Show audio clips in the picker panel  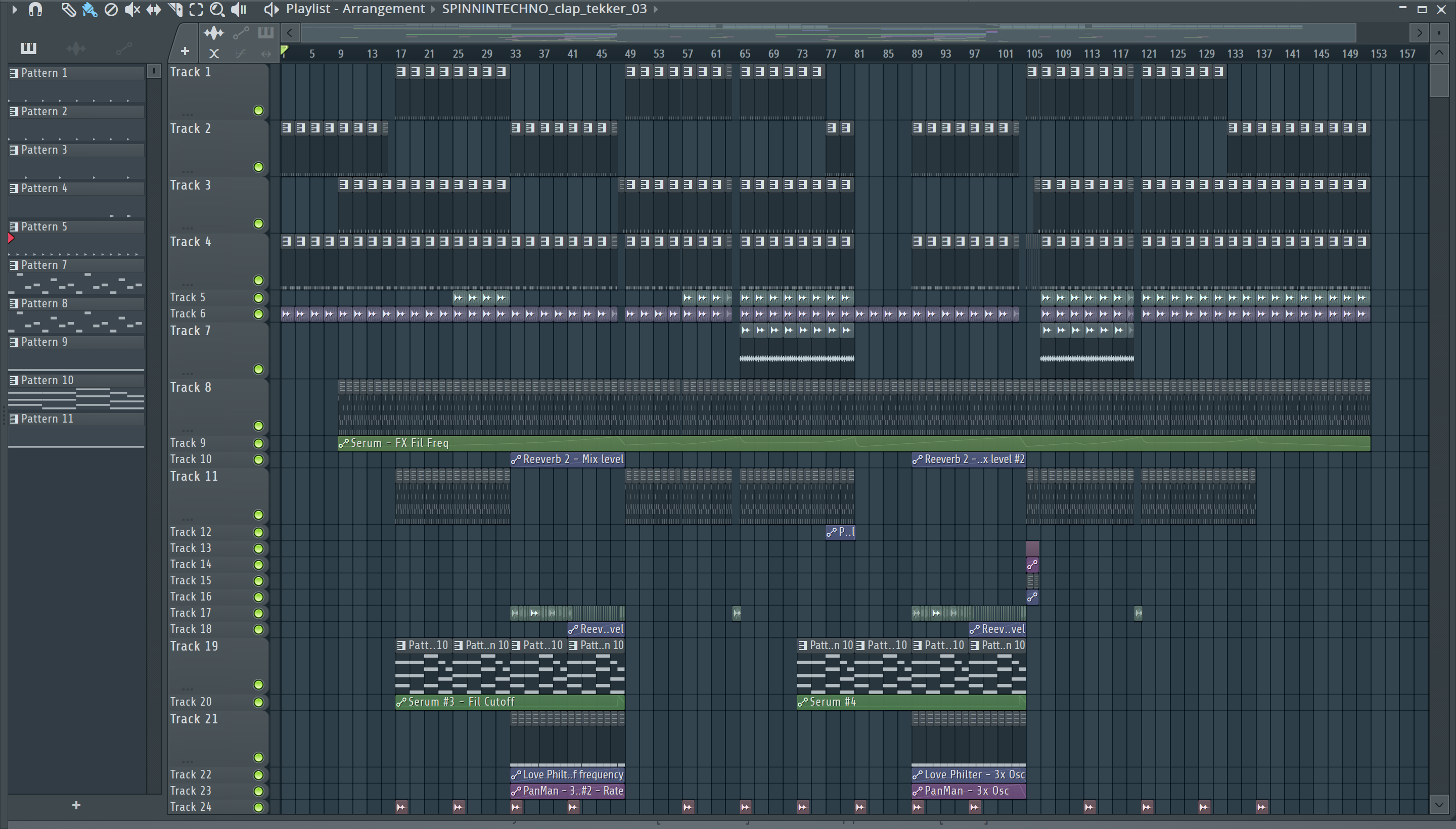click(x=76, y=49)
